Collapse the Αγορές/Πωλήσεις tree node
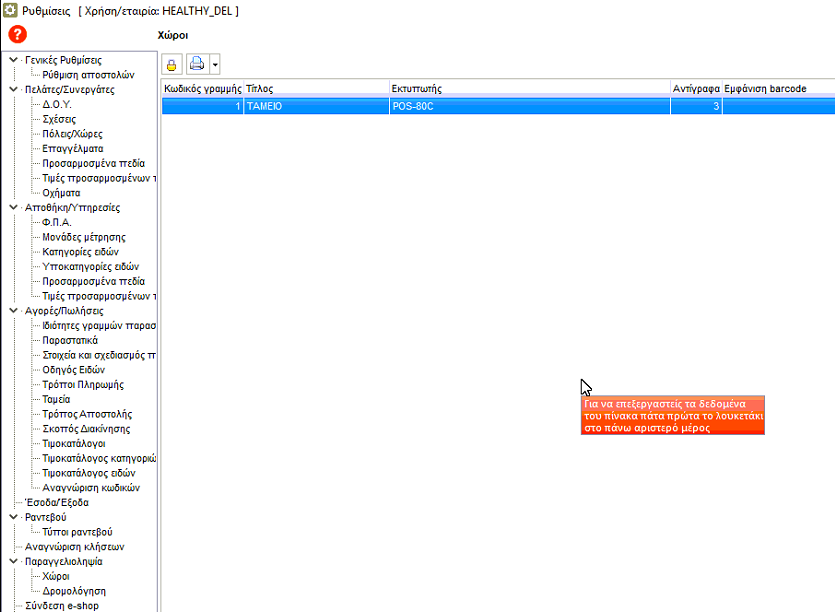The height and width of the screenshot is (612, 835). [x=13, y=311]
